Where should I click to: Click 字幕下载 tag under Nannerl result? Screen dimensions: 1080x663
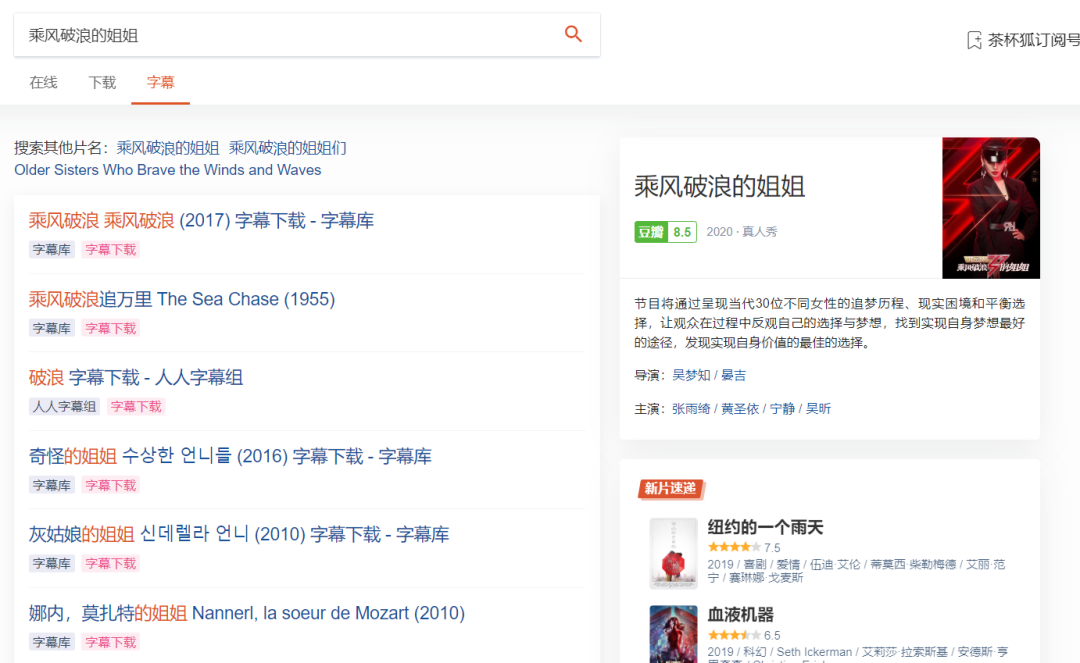111,642
